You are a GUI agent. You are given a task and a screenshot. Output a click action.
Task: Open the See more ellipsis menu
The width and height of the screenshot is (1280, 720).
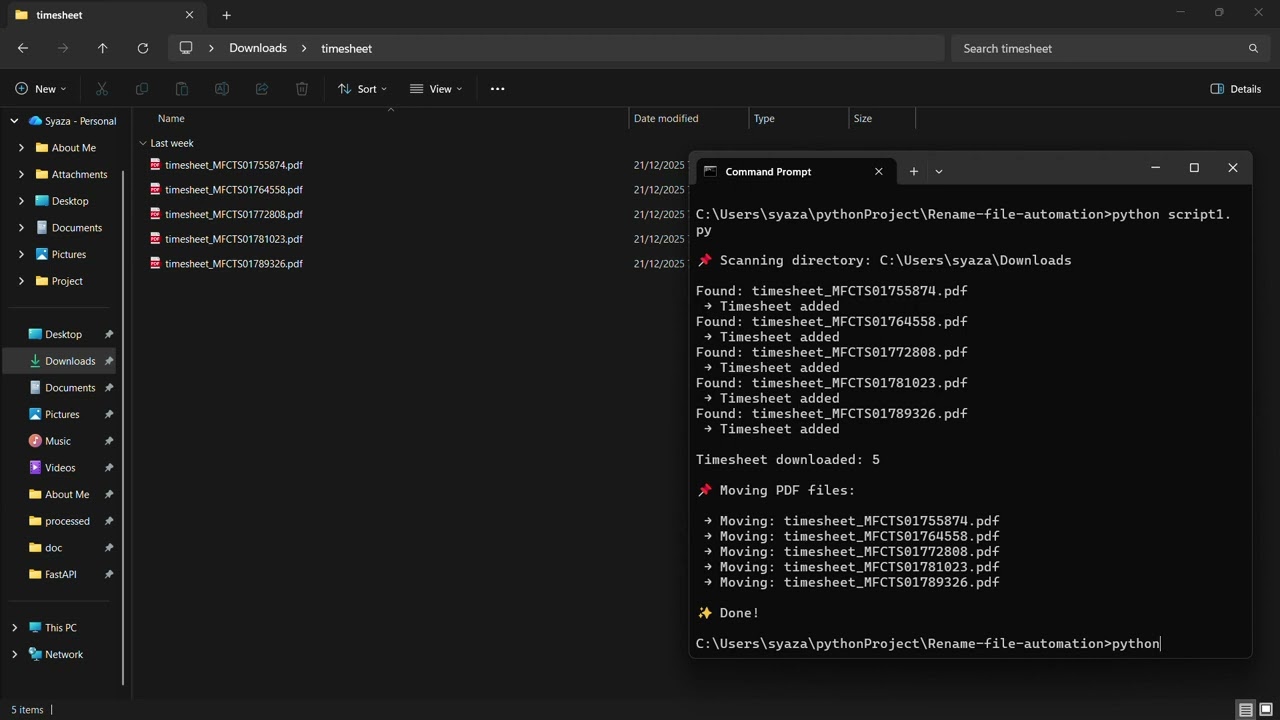(x=497, y=89)
